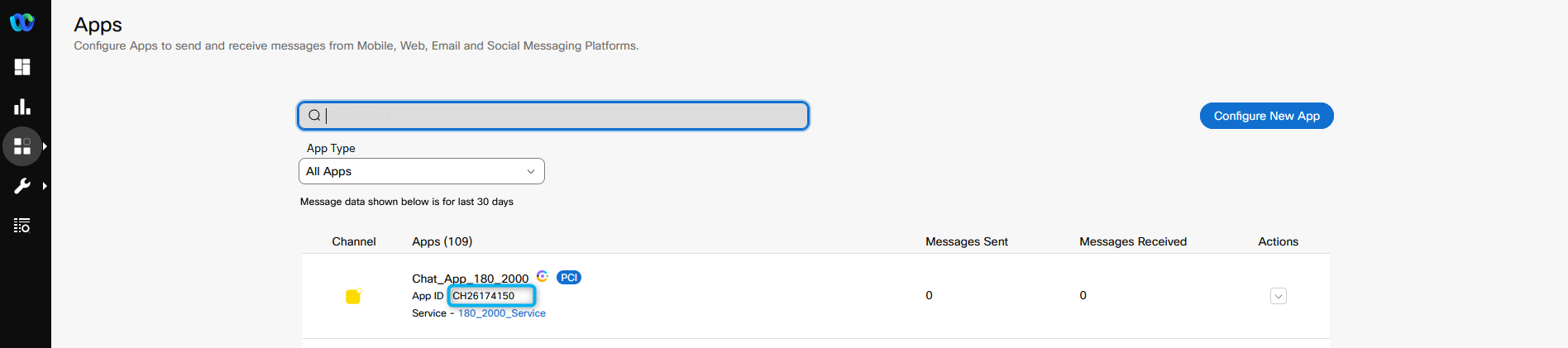
Task: Expand the Apps sidebar submenu arrow
Action: 45,146
